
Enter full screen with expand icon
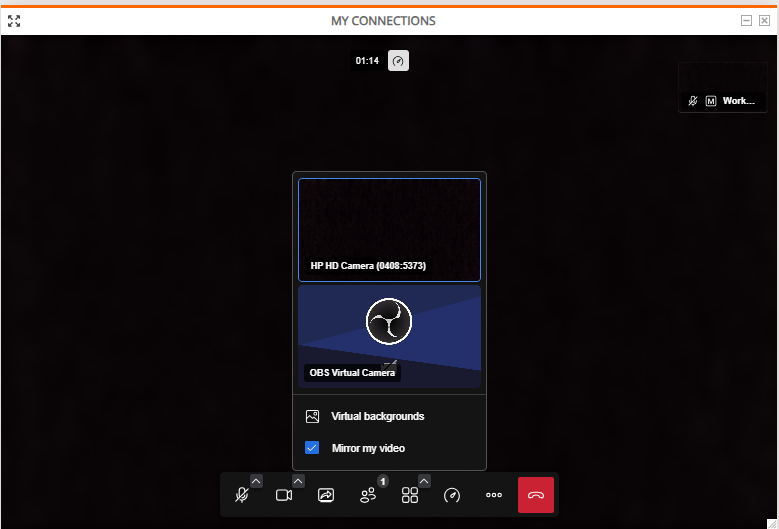[14, 21]
